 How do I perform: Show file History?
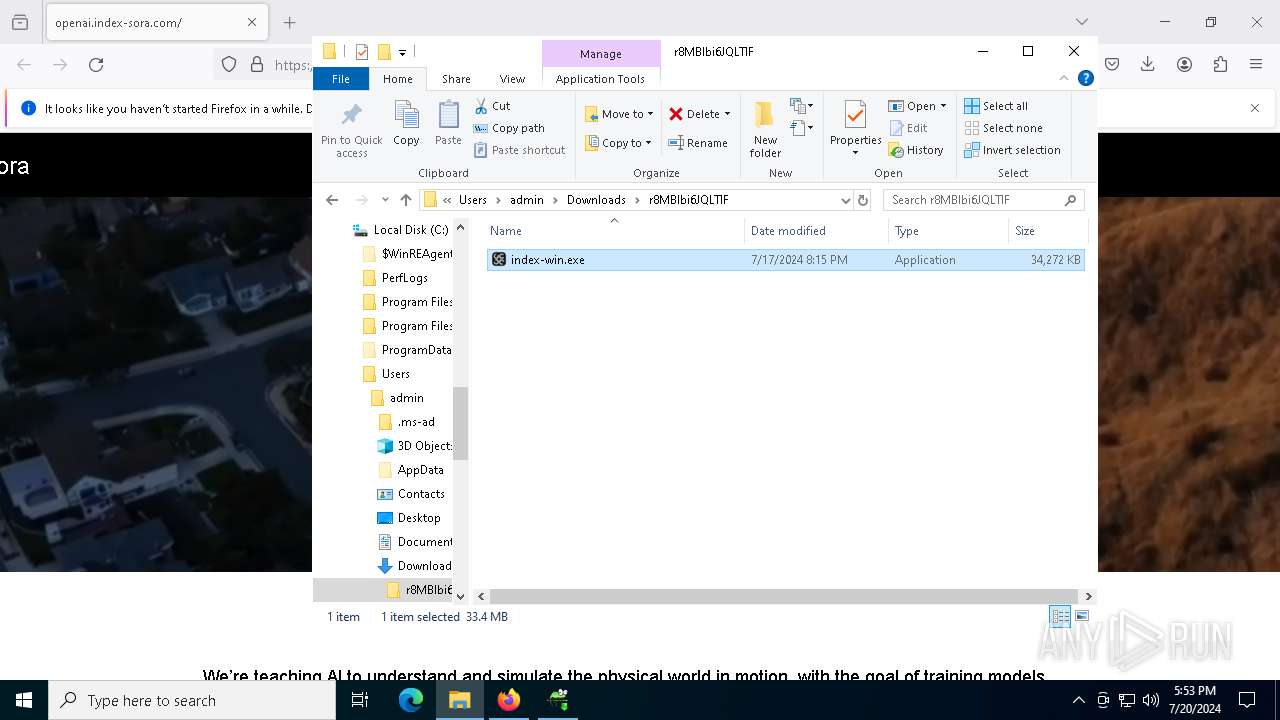click(x=915, y=150)
